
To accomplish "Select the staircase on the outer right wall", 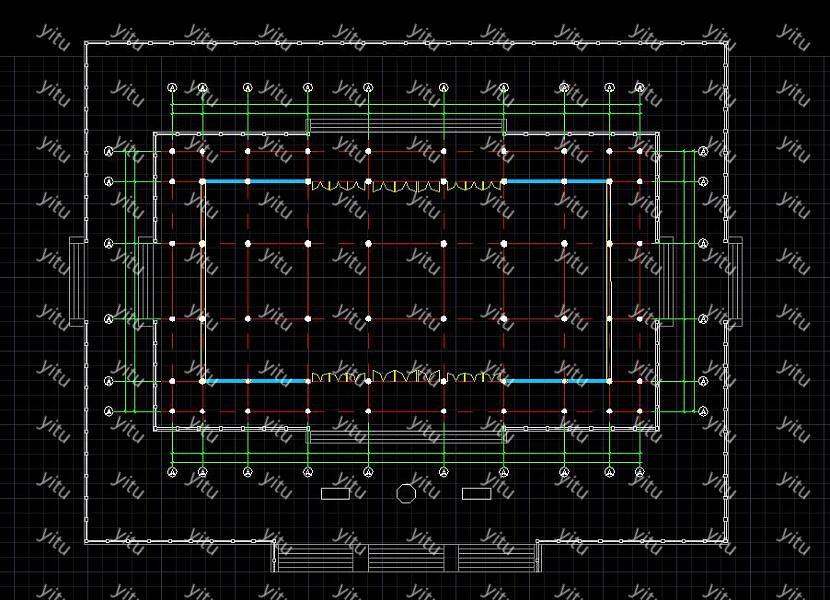I will (734, 281).
